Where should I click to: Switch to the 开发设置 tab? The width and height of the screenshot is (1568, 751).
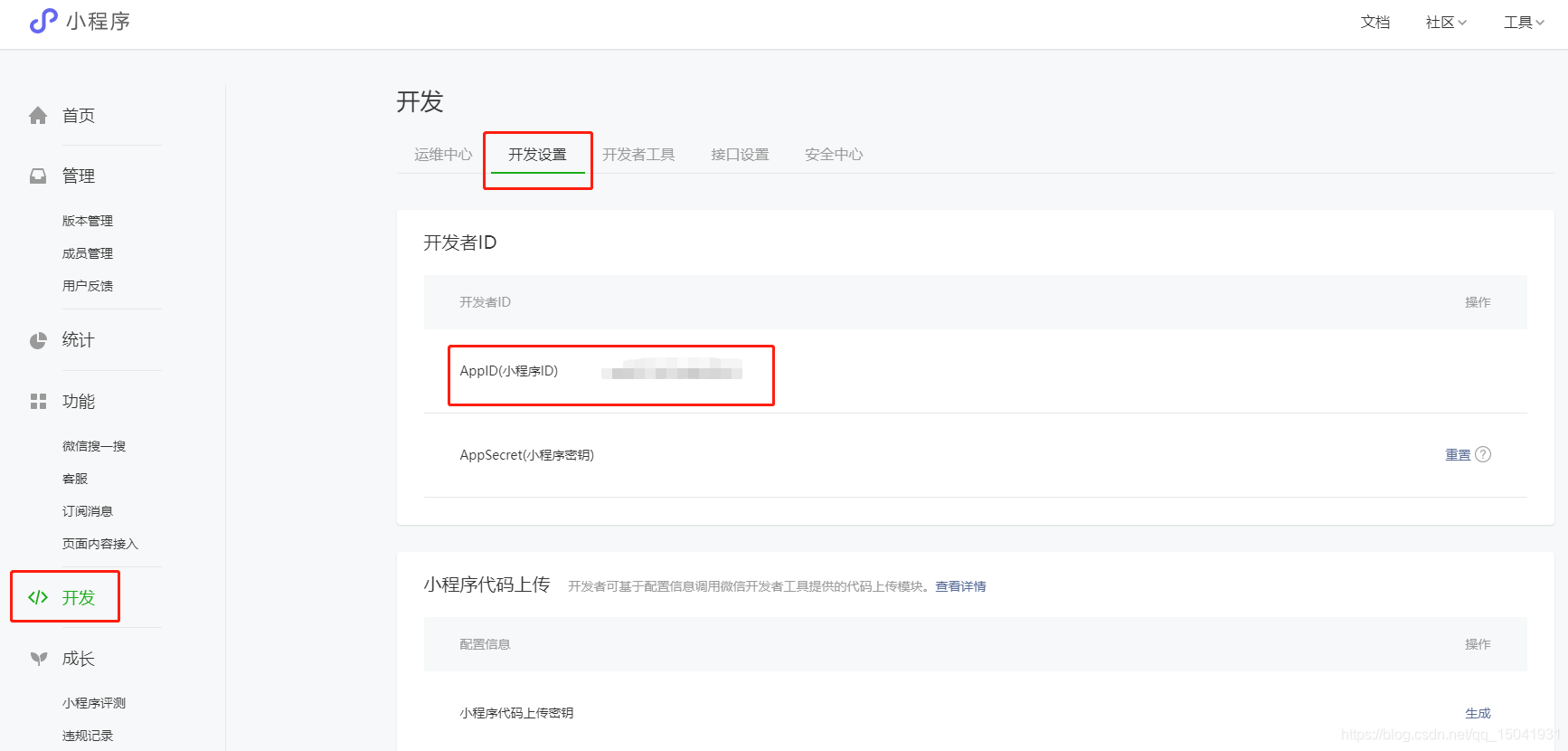[537, 155]
